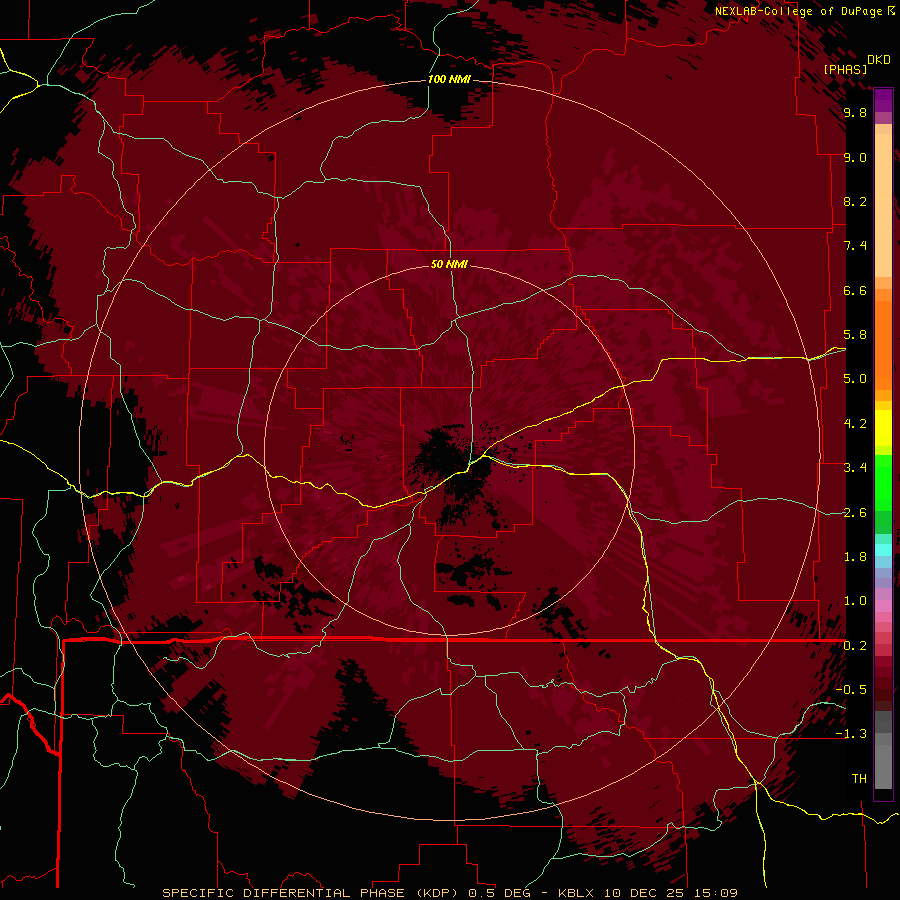
Task: Click the cyan segment of the color bar
Action: coord(883,550)
